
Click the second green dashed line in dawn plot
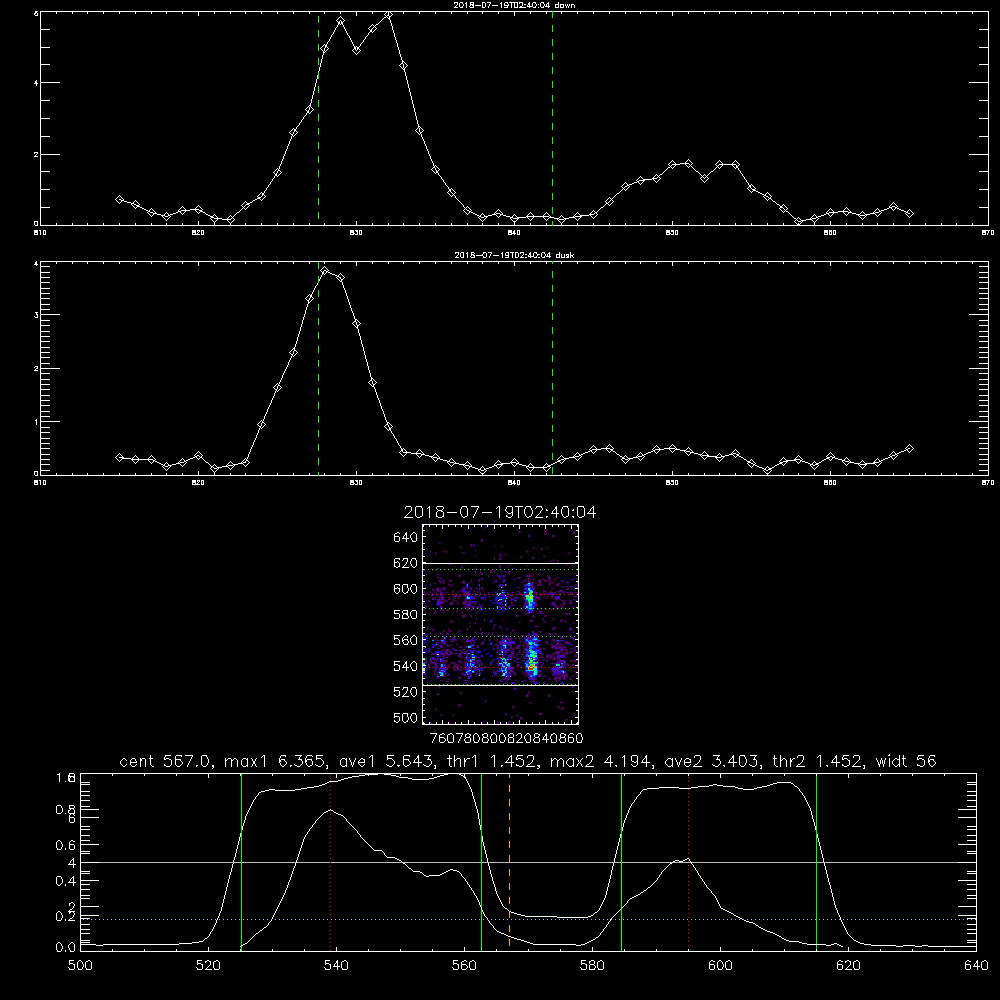[552, 118]
